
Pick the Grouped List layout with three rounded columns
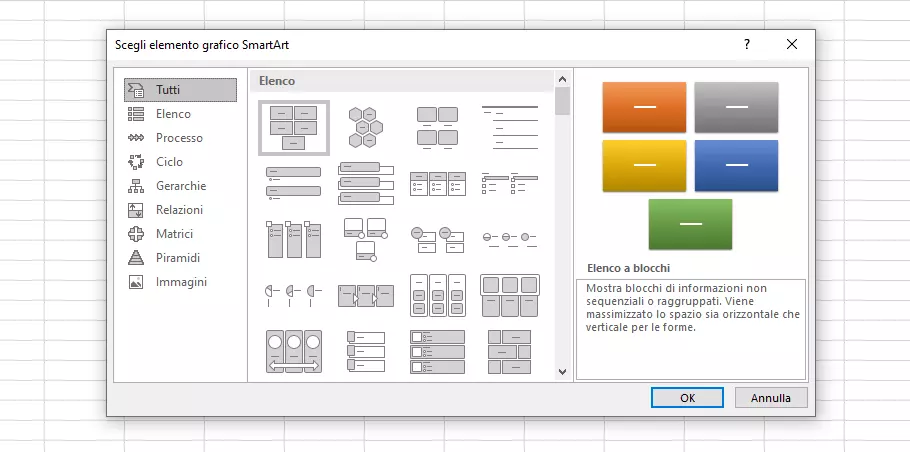point(438,295)
